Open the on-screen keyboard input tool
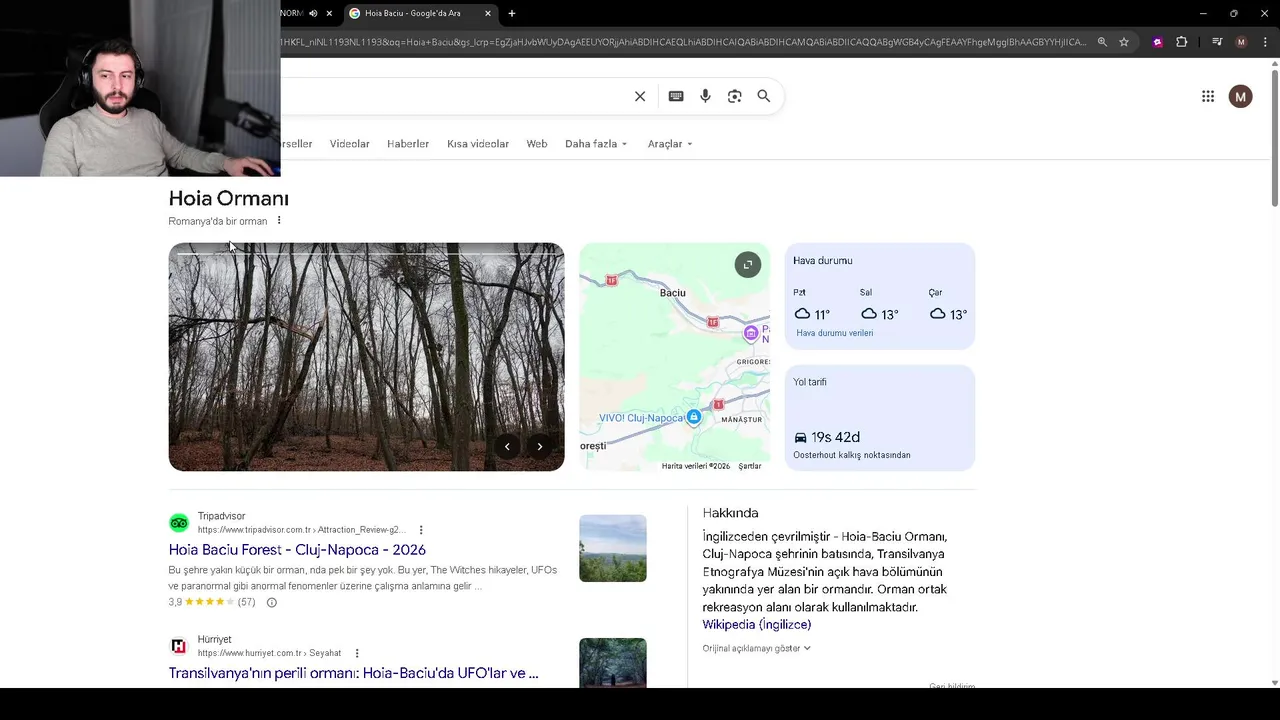Screen dimensions: 1280x720 coord(676,96)
